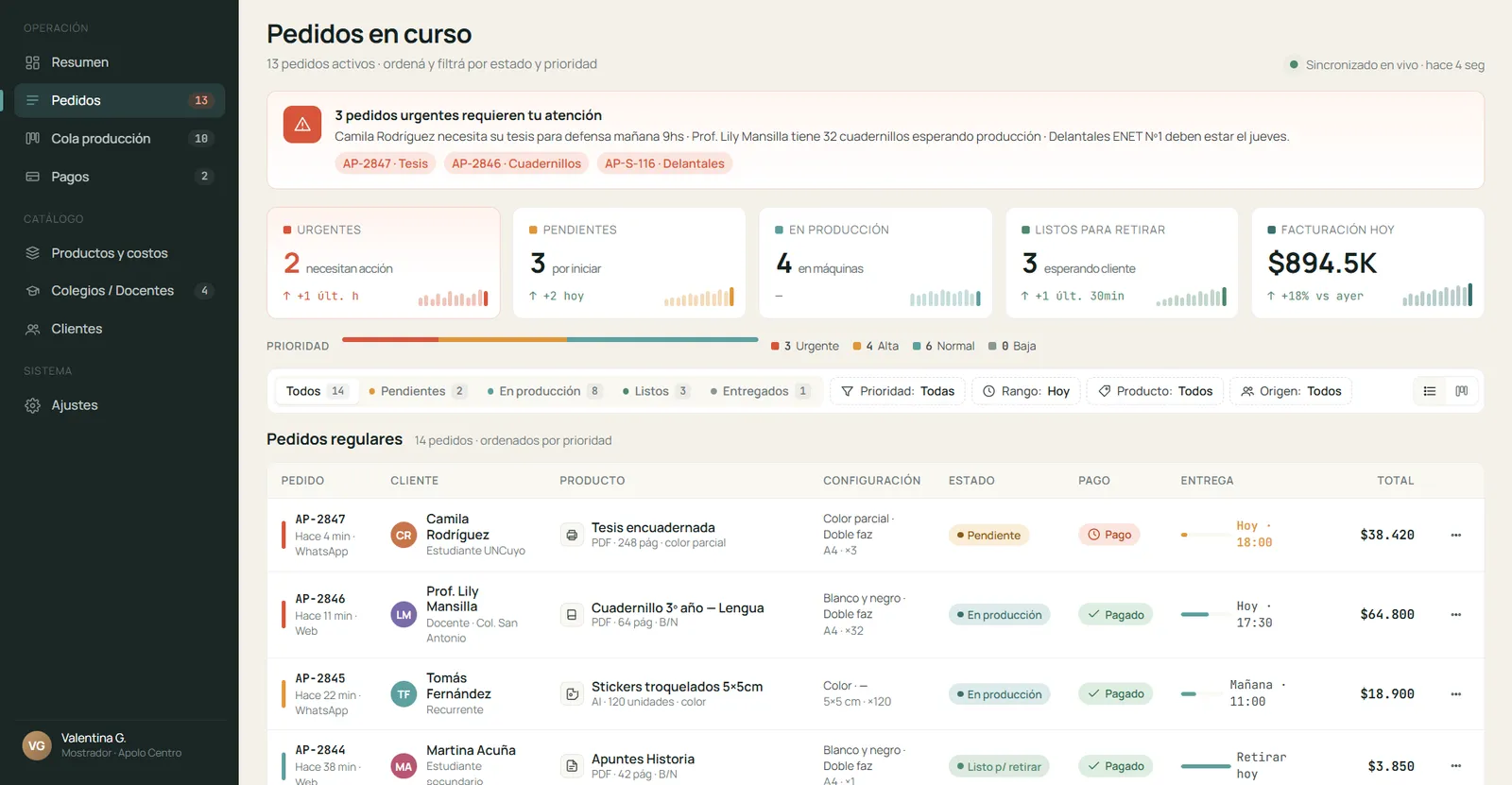Click order number AP-2845

320,678
